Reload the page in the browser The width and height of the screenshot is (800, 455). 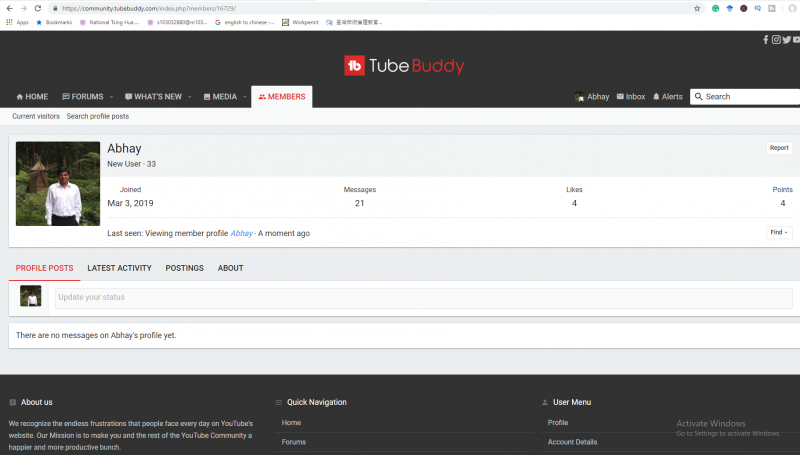tap(38, 8)
